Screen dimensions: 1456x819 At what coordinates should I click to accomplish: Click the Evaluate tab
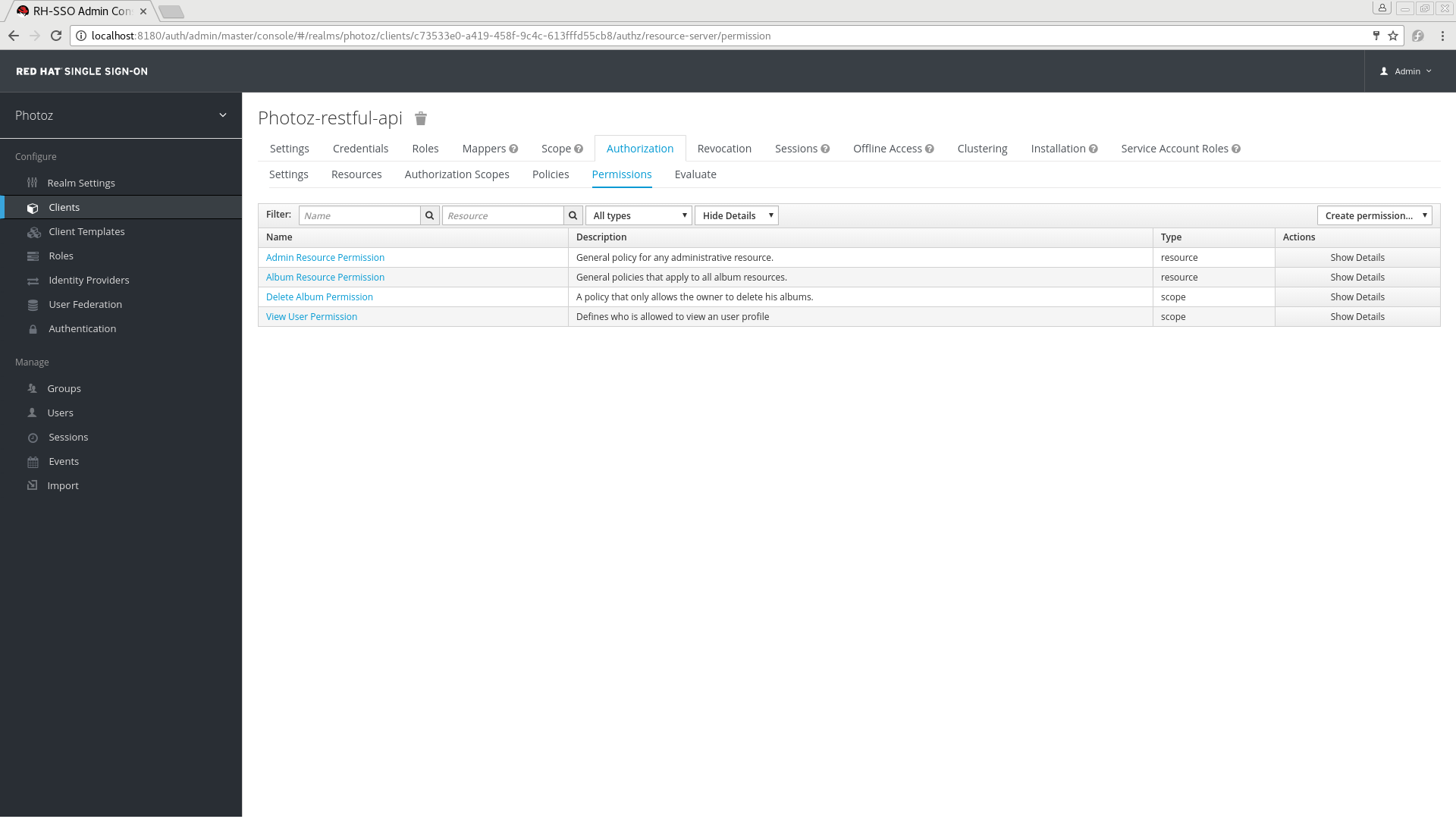pyautogui.click(x=695, y=174)
